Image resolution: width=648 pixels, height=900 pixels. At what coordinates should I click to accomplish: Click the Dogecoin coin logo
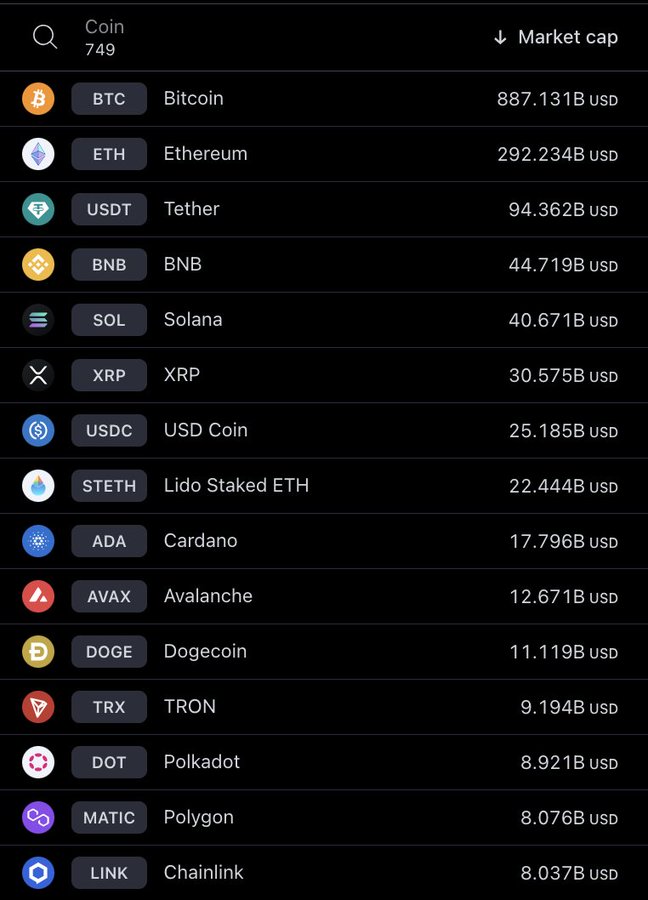pos(38,652)
